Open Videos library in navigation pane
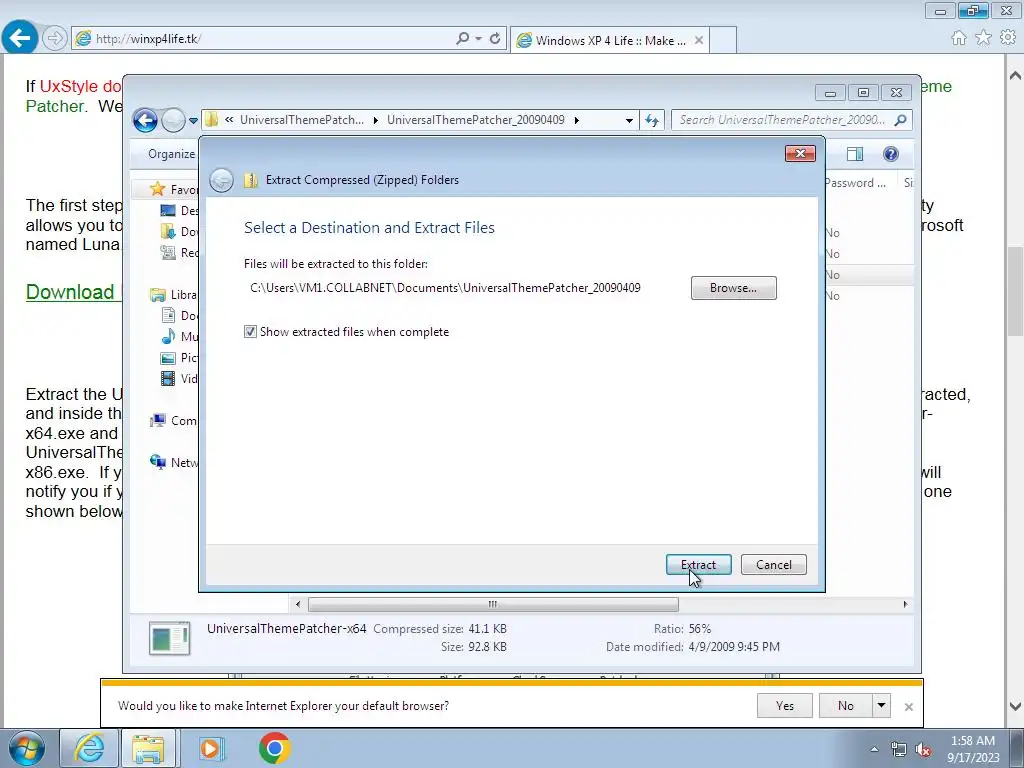This screenshot has width=1024, height=768. pos(180,378)
